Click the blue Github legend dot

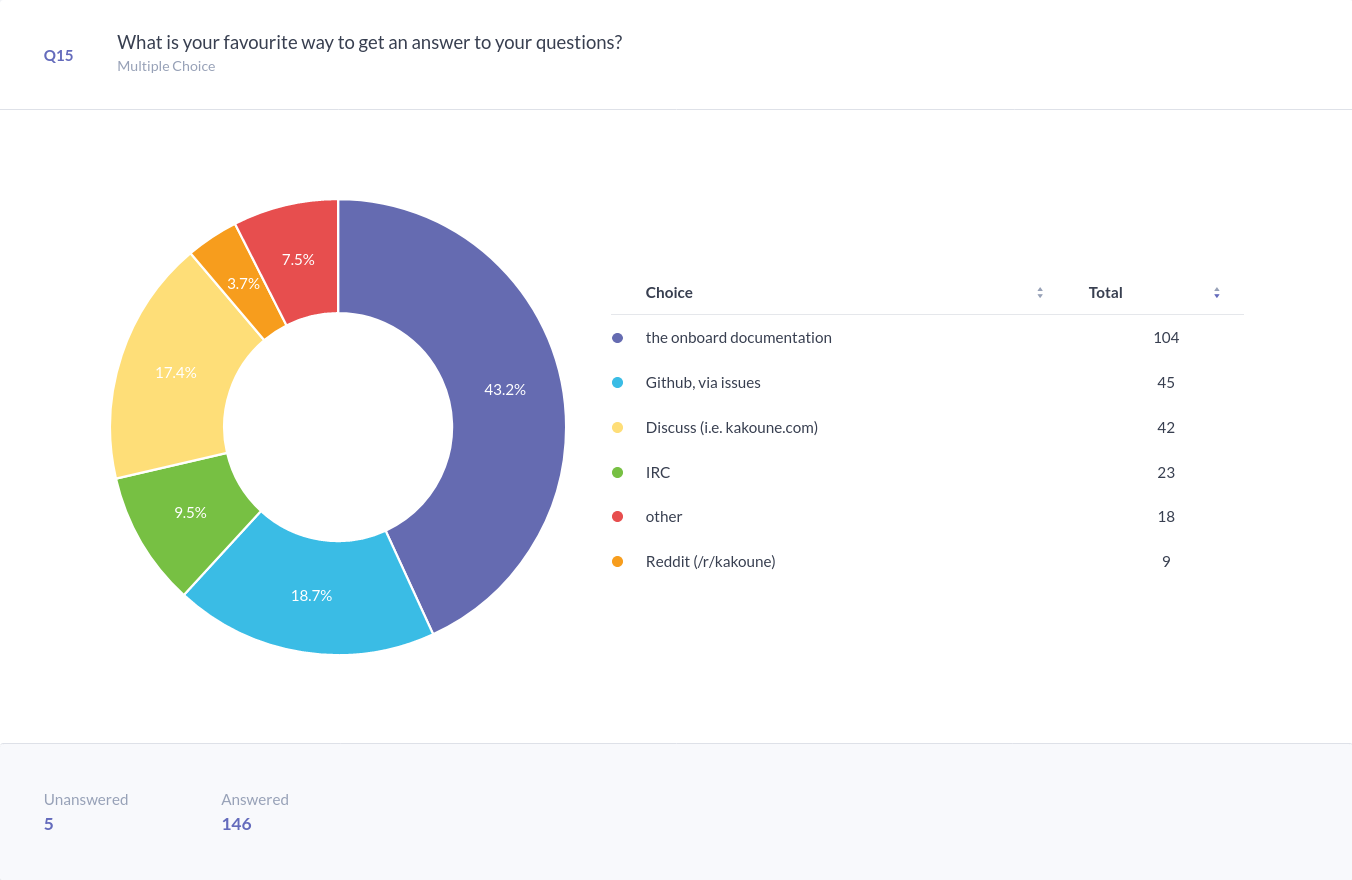[x=617, y=383]
